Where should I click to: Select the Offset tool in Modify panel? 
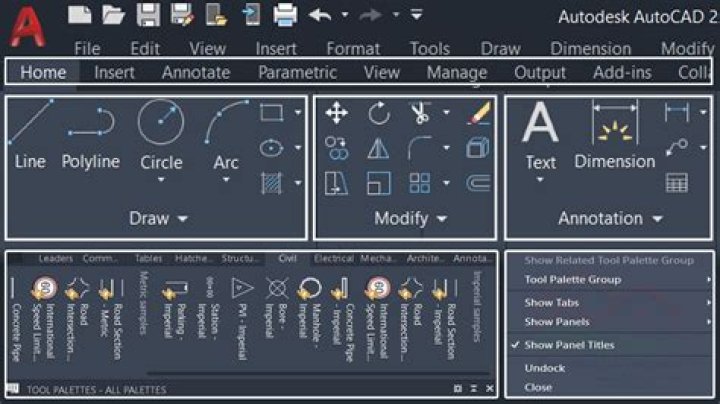point(478,184)
